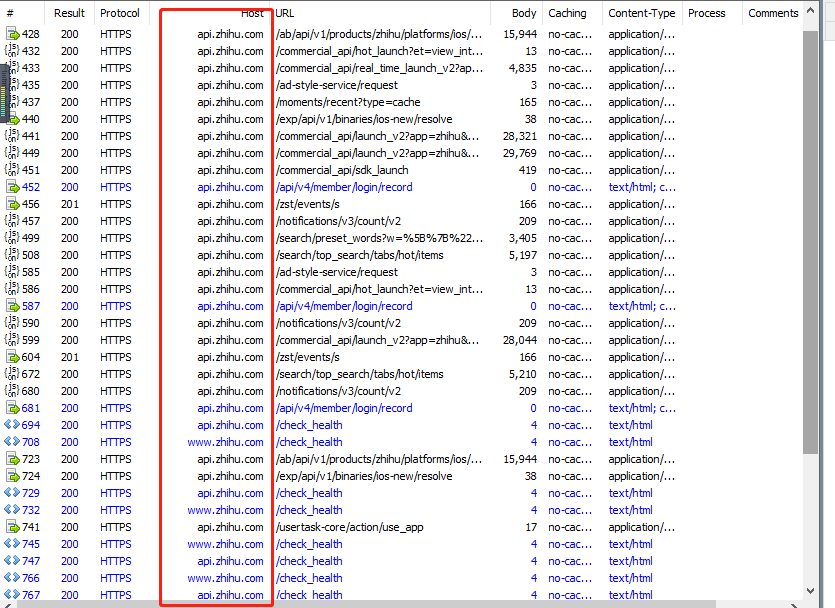Select session 508 top_search hot items URL

tap(359, 255)
